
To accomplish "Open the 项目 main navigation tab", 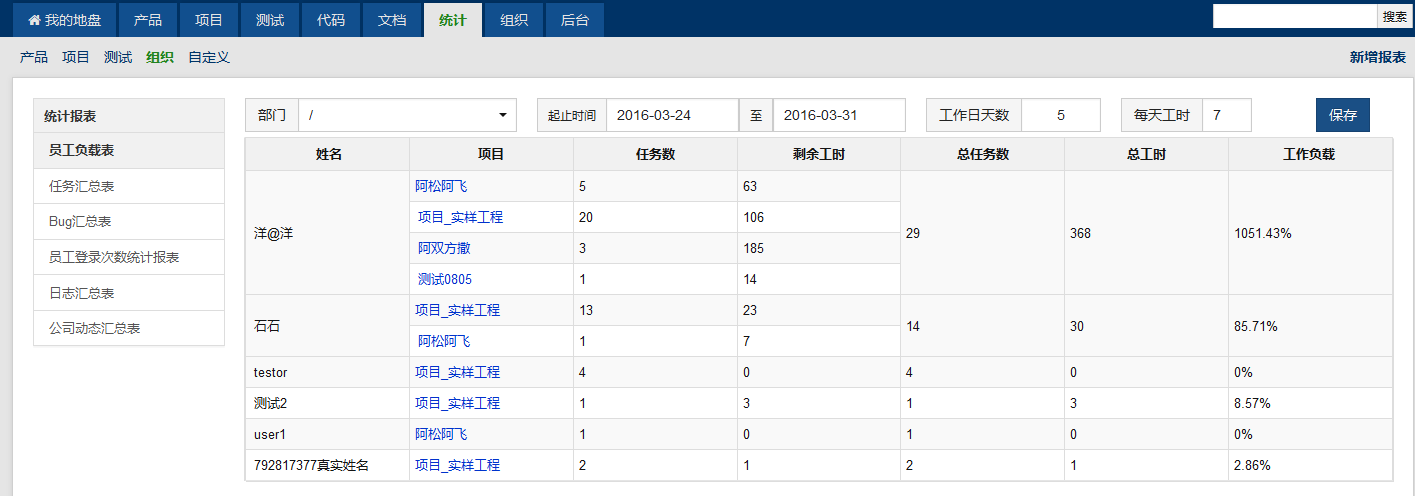I will (x=209, y=20).
